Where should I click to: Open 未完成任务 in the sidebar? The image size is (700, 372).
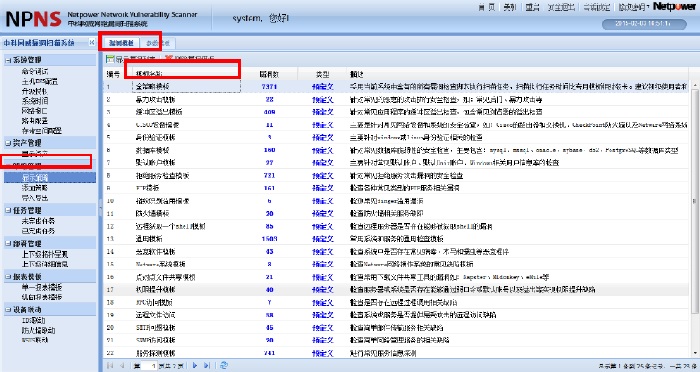(x=38, y=221)
